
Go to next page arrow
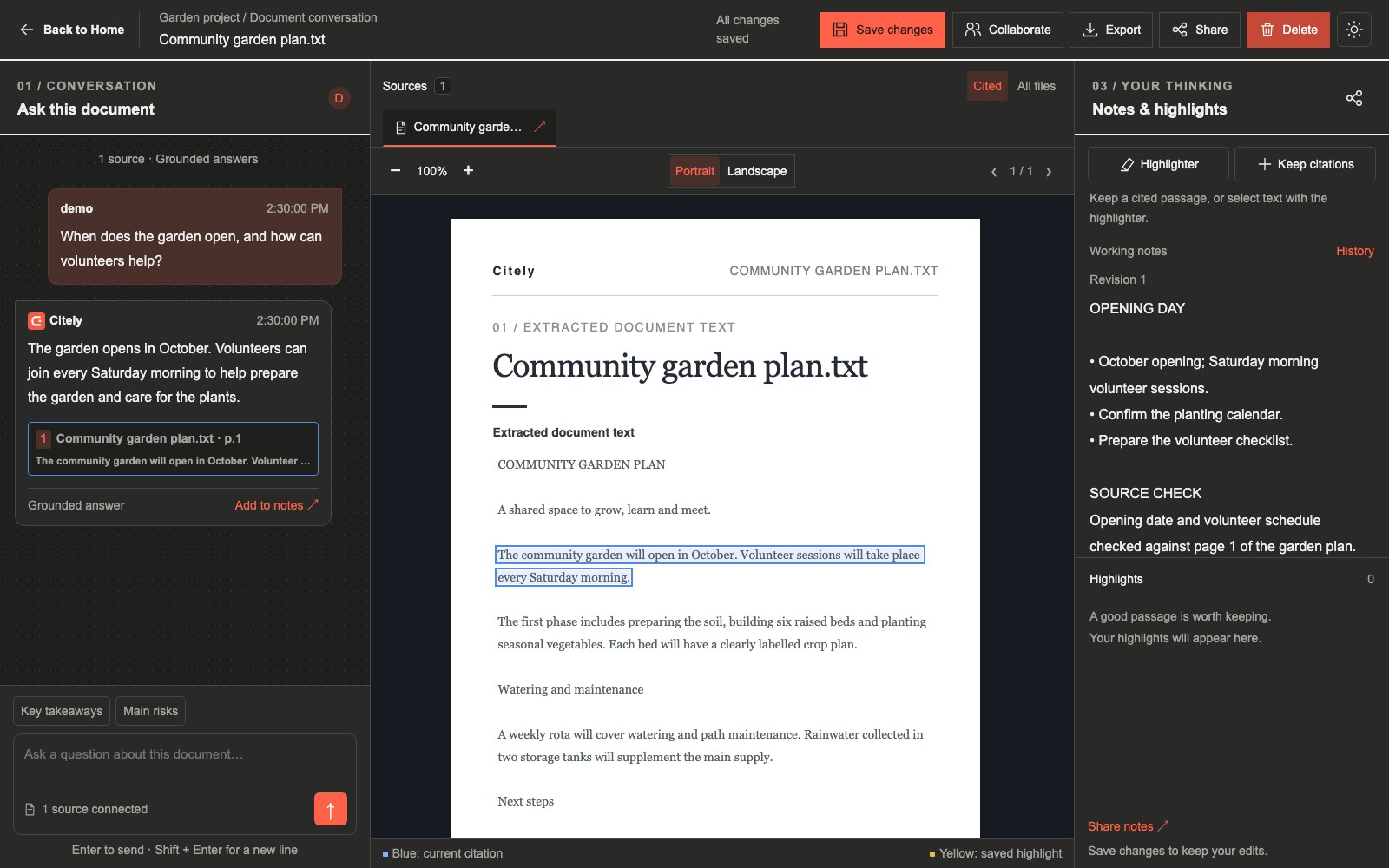(x=1049, y=172)
